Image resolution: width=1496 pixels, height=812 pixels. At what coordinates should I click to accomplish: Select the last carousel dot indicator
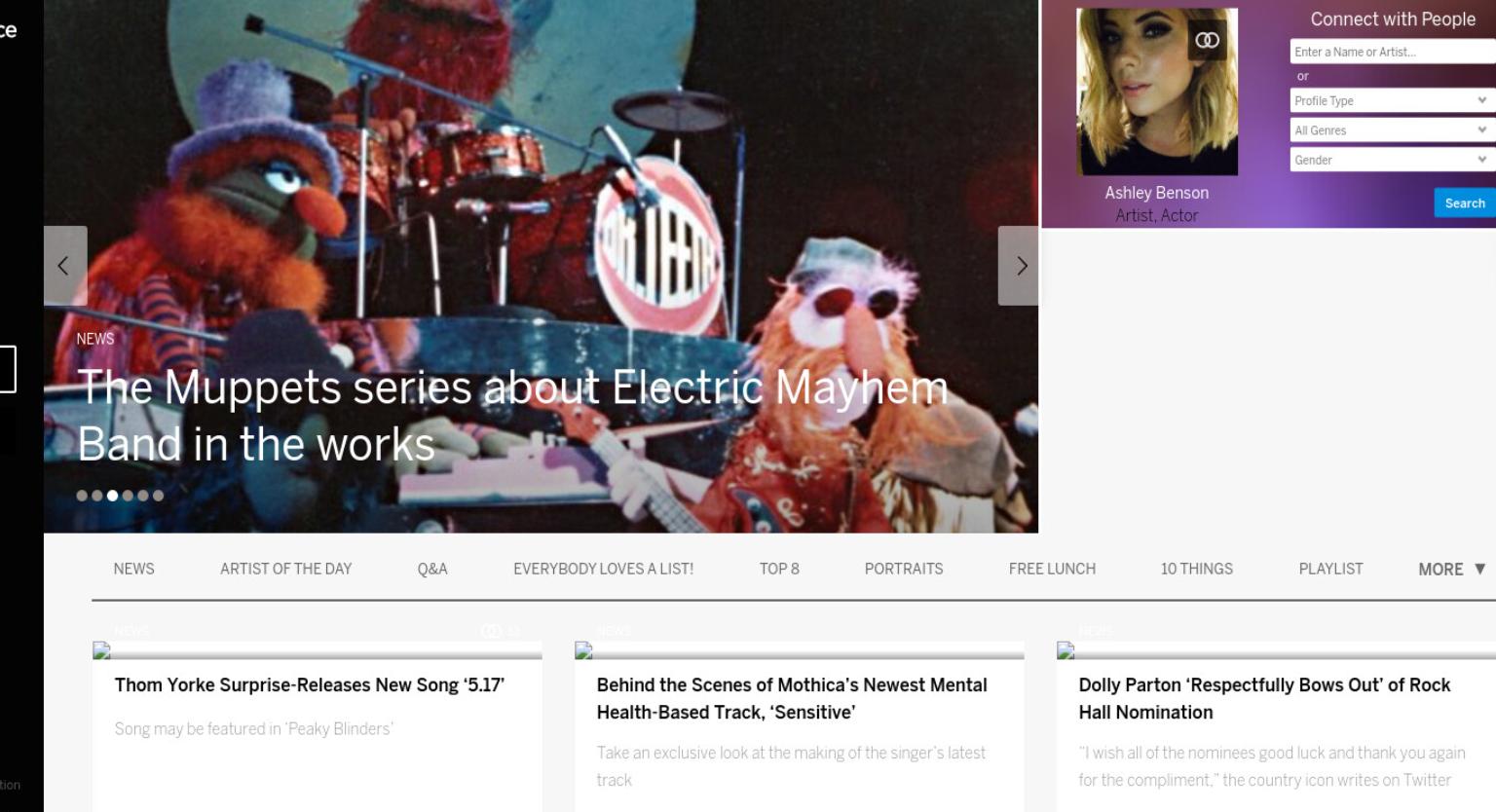point(158,496)
